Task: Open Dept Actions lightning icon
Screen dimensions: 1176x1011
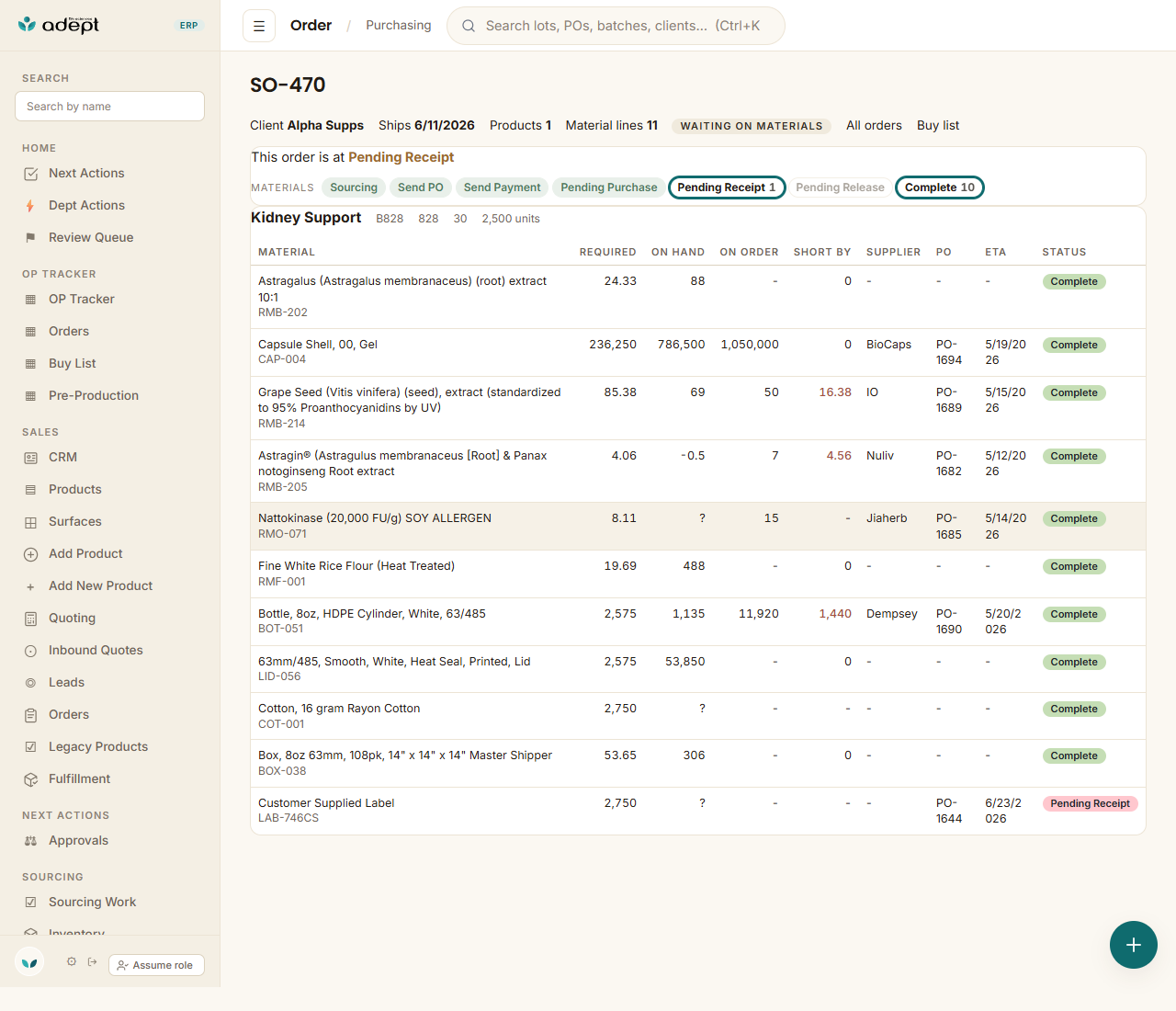Action: [30, 206]
